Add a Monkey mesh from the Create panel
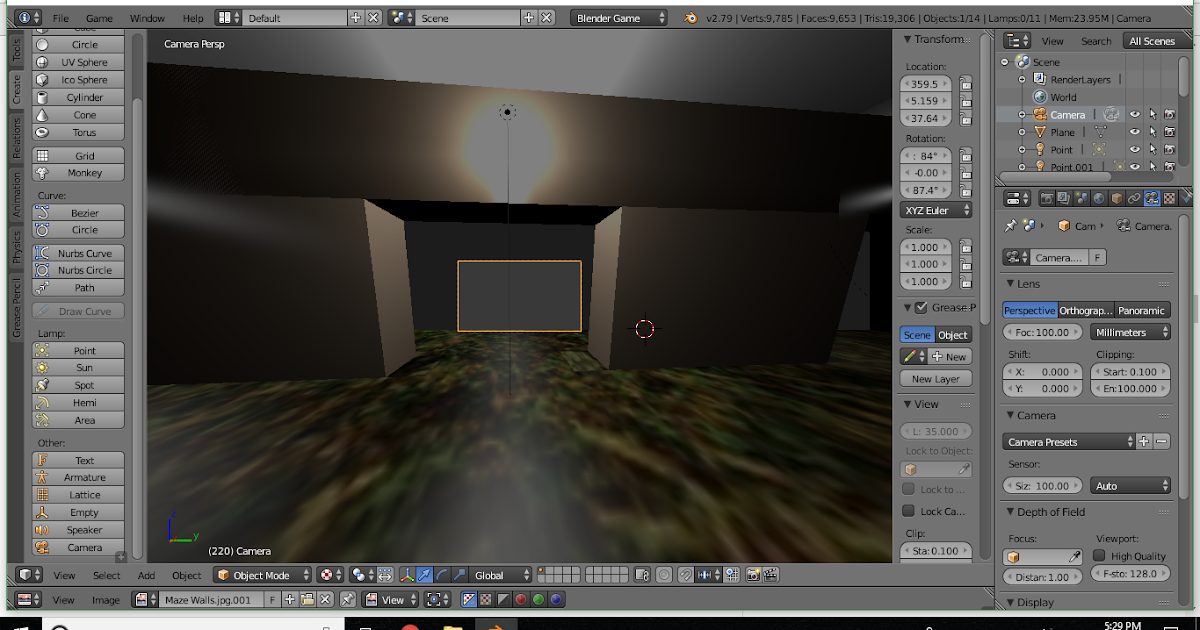The height and width of the screenshot is (630, 1200). 78,173
